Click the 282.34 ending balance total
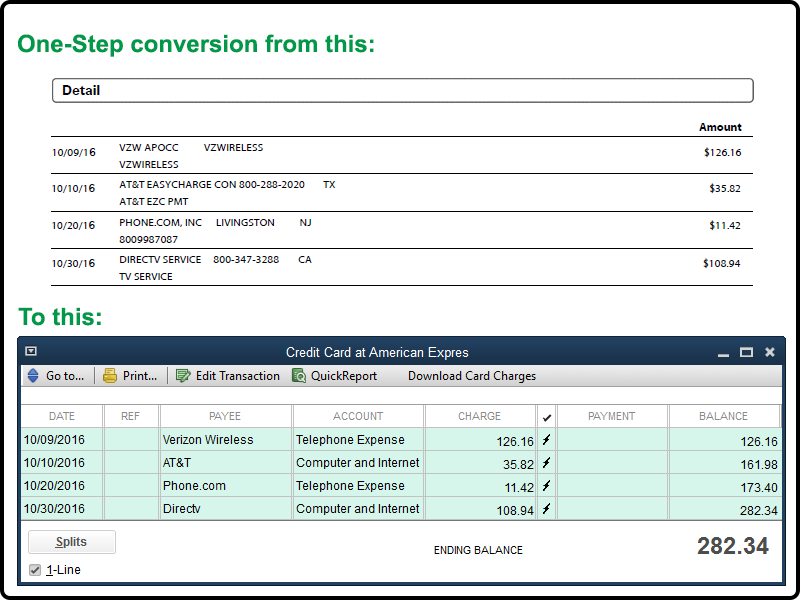Viewport: 800px width, 600px height. pos(733,546)
